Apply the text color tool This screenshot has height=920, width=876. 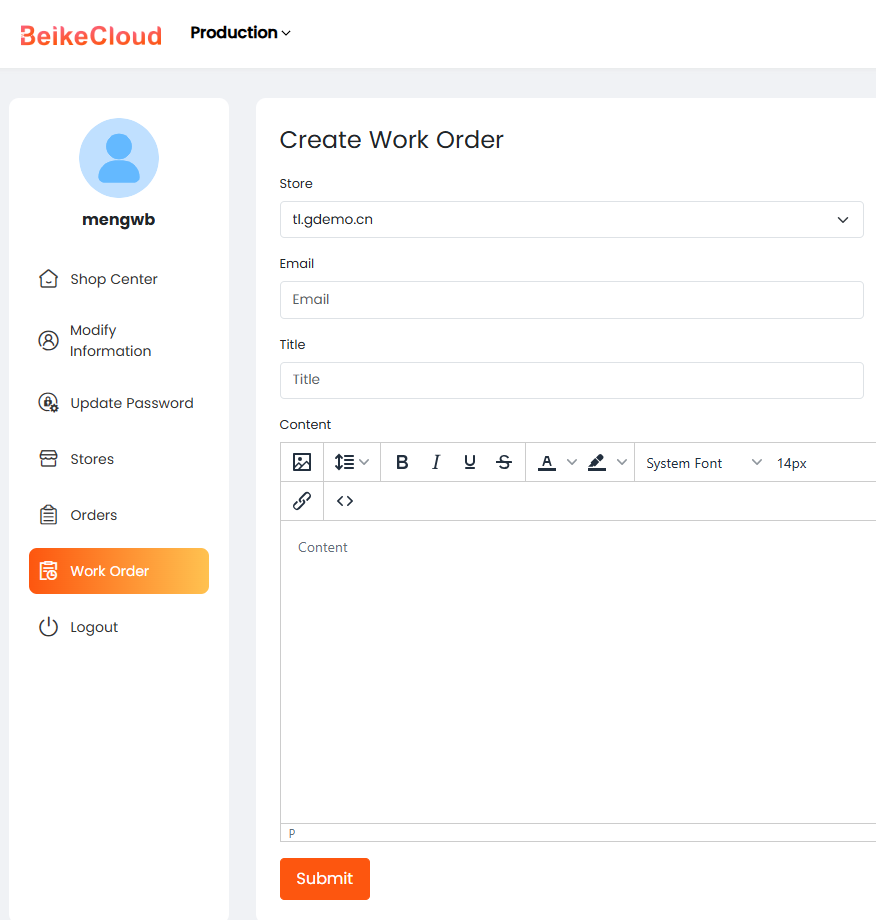tap(547, 462)
